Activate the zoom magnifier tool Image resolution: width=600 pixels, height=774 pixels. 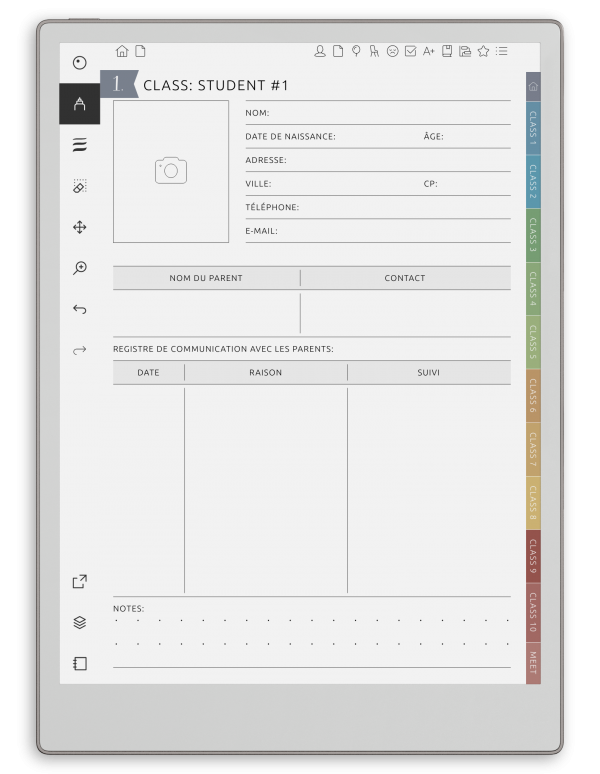pos(79,268)
